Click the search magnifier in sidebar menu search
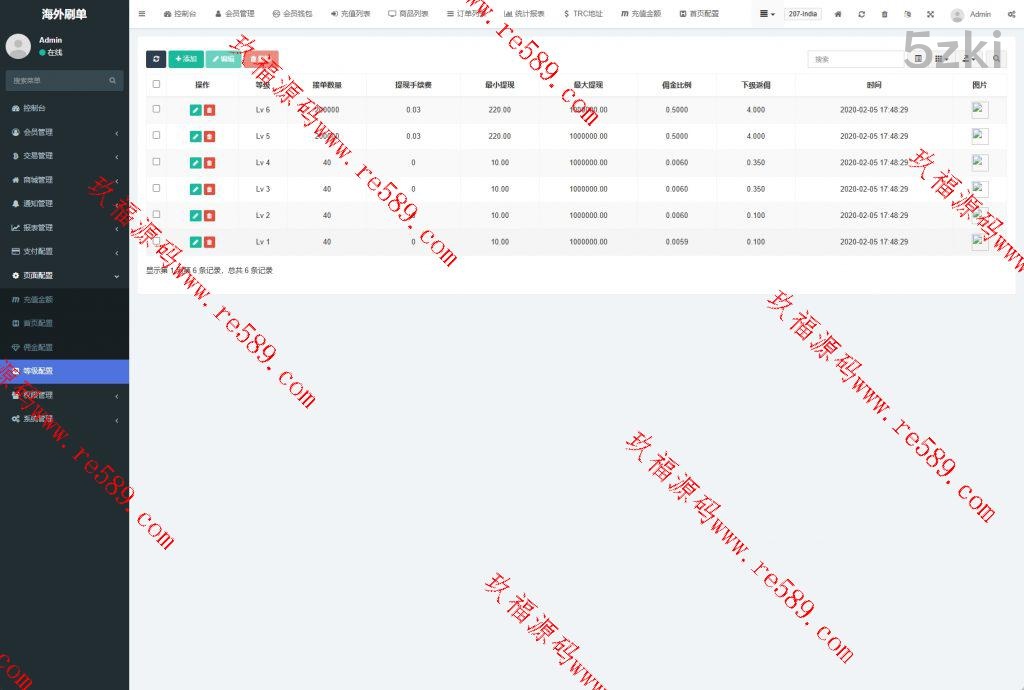The height and width of the screenshot is (690, 1024). pyautogui.click(x=112, y=80)
